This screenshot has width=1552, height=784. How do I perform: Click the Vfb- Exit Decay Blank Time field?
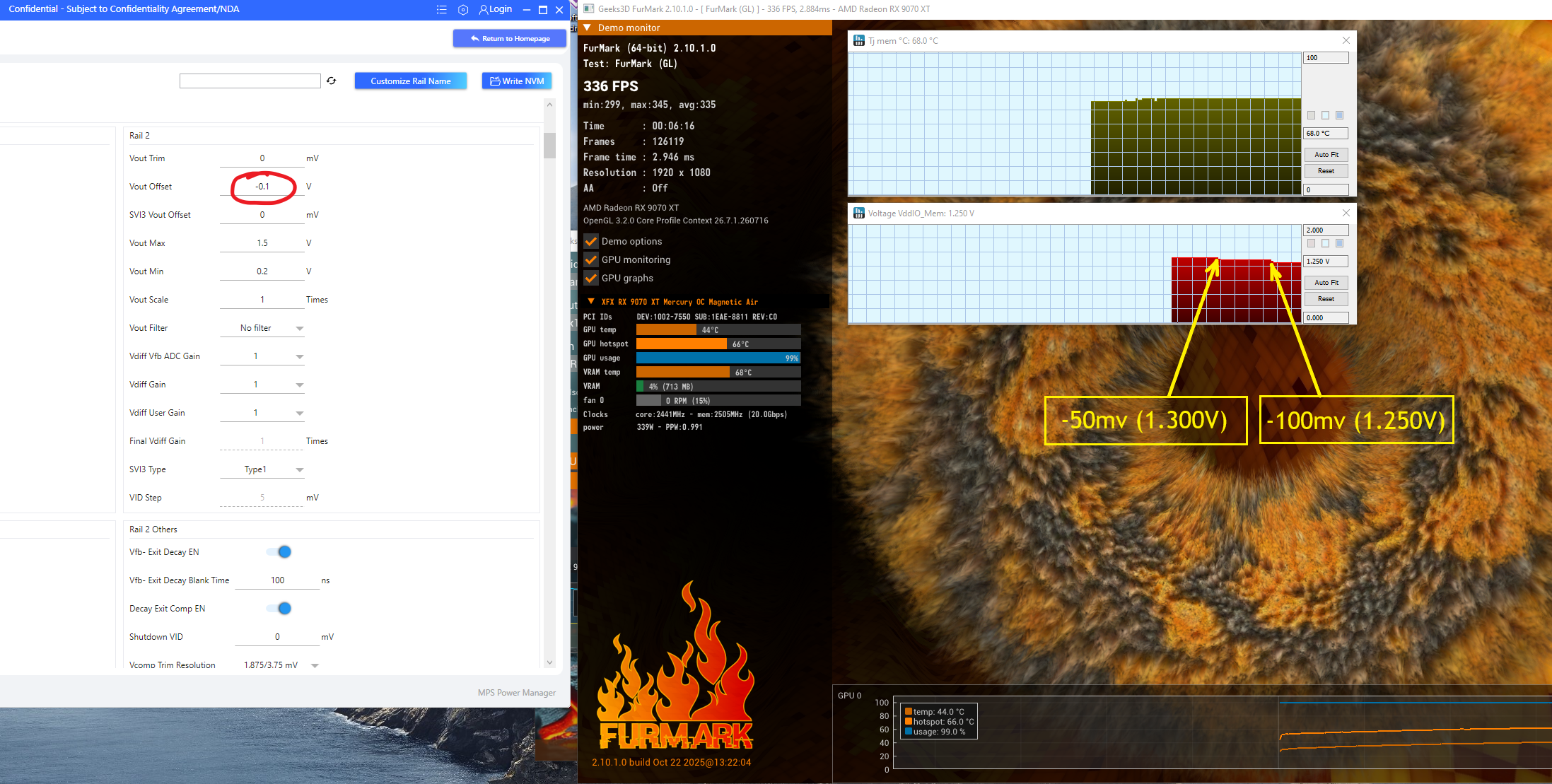point(277,580)
